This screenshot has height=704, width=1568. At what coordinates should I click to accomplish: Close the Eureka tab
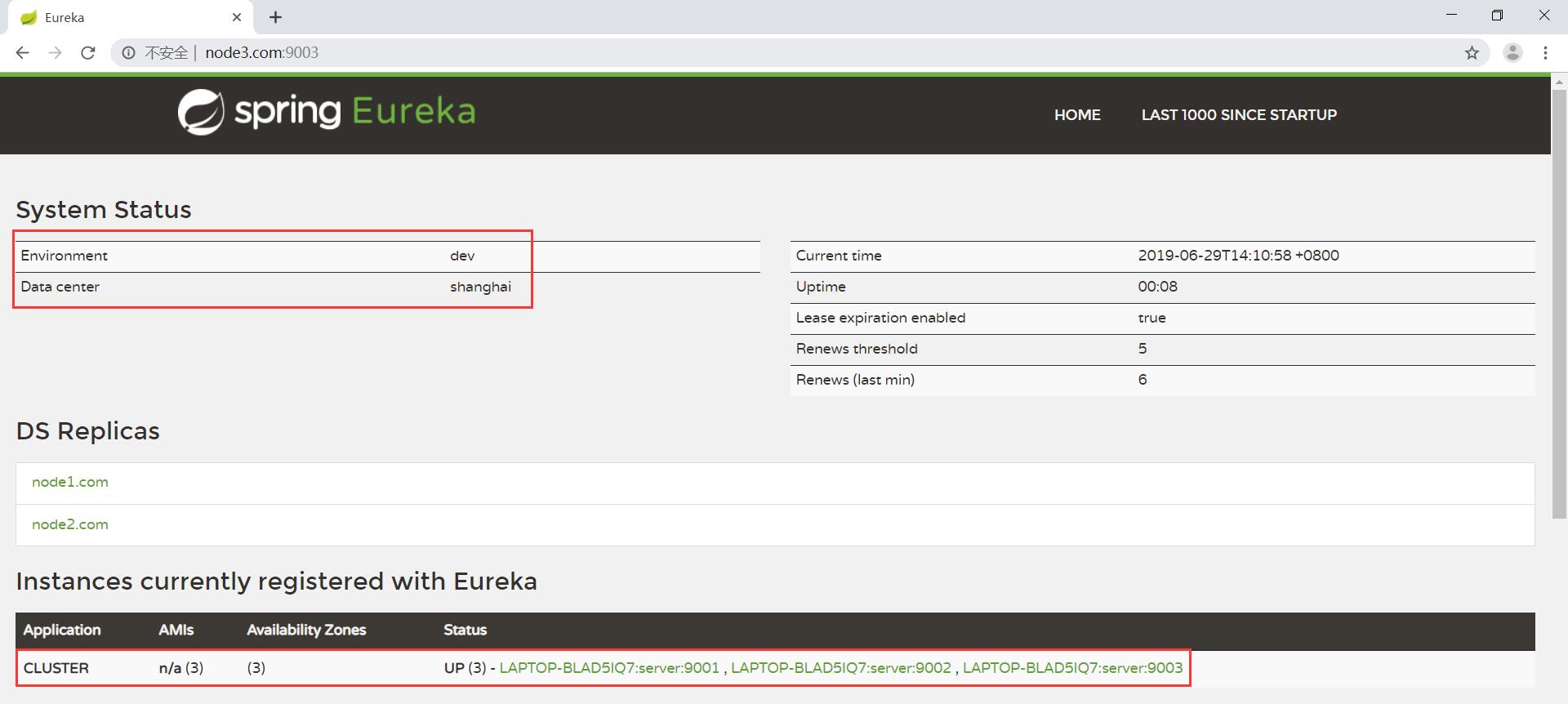(237, 17)
